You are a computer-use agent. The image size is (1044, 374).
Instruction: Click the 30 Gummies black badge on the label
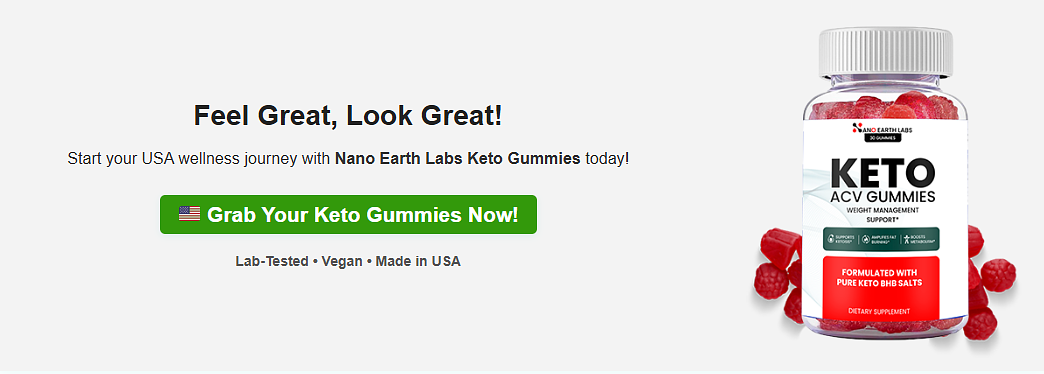tap(883, 138)
